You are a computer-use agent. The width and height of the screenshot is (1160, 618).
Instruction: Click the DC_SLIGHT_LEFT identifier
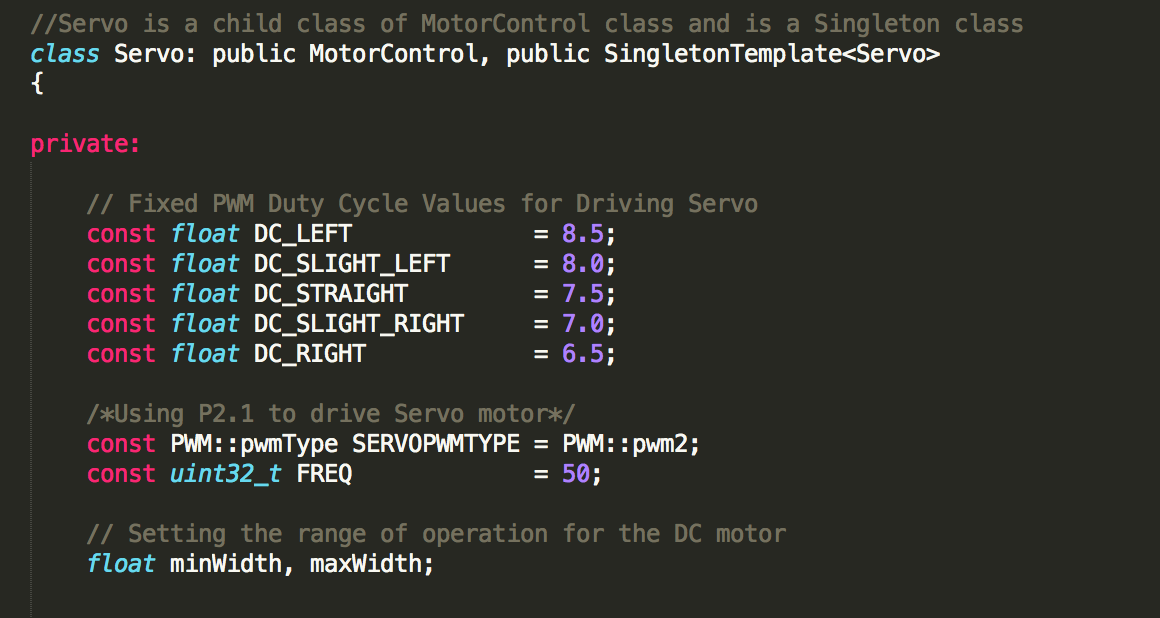pos(351,264)
